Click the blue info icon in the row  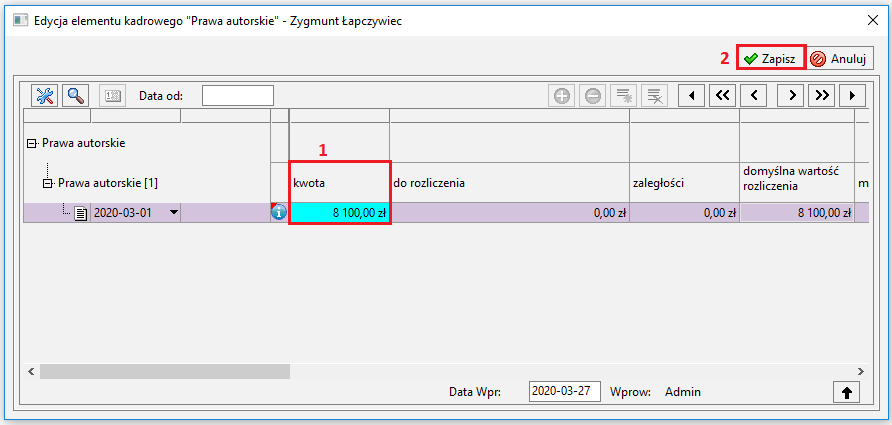click(279, 213)
